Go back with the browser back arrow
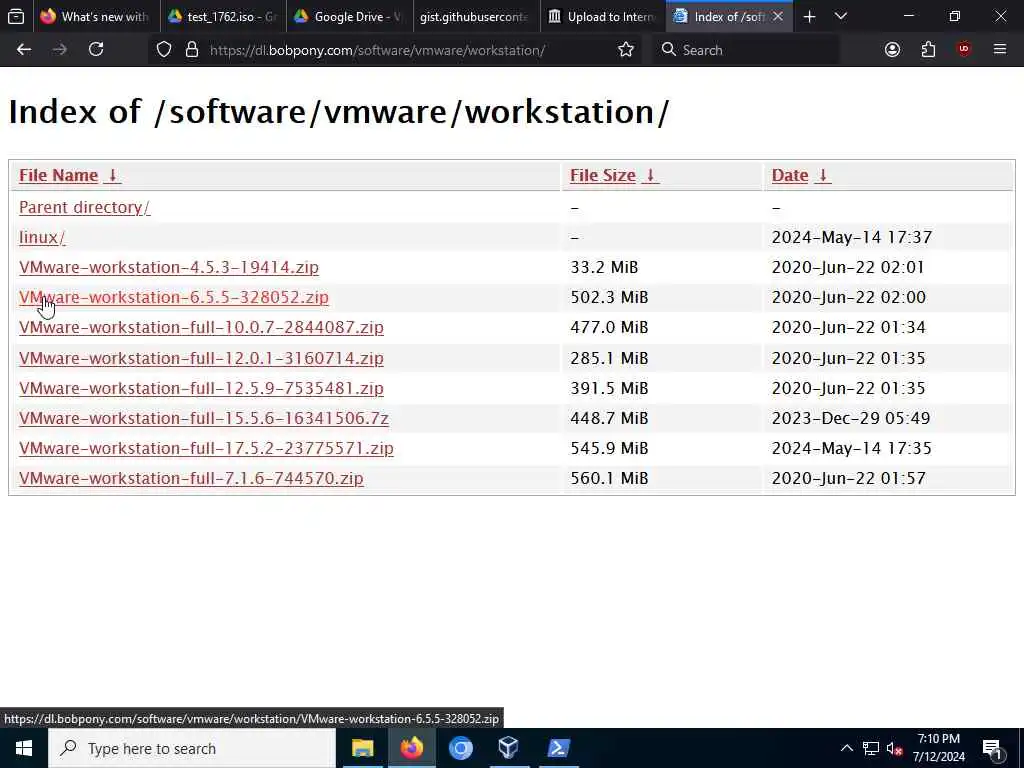1024x768 pixels. coord(24,50)
